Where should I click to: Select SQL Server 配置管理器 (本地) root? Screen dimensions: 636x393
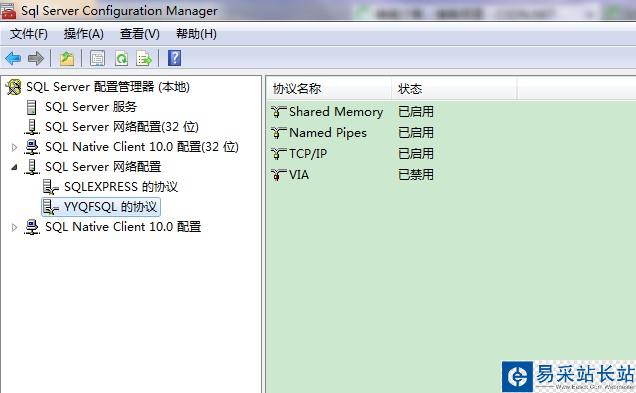(108, 87)
